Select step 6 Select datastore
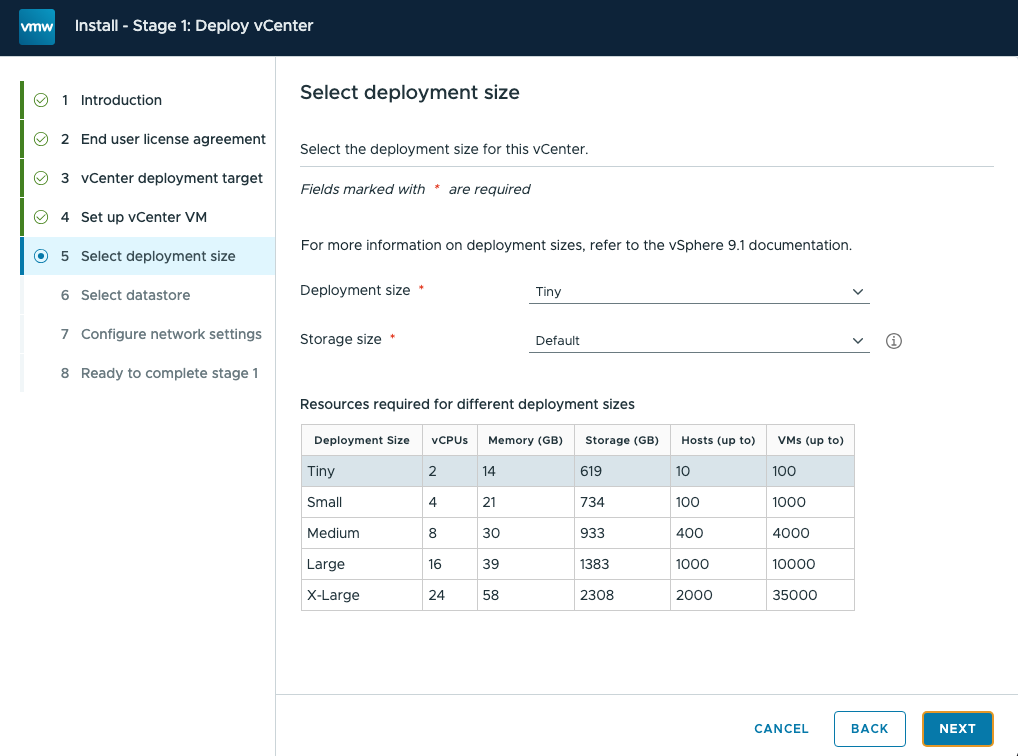Screen dimensions: 1018x756 coord(149,295)
